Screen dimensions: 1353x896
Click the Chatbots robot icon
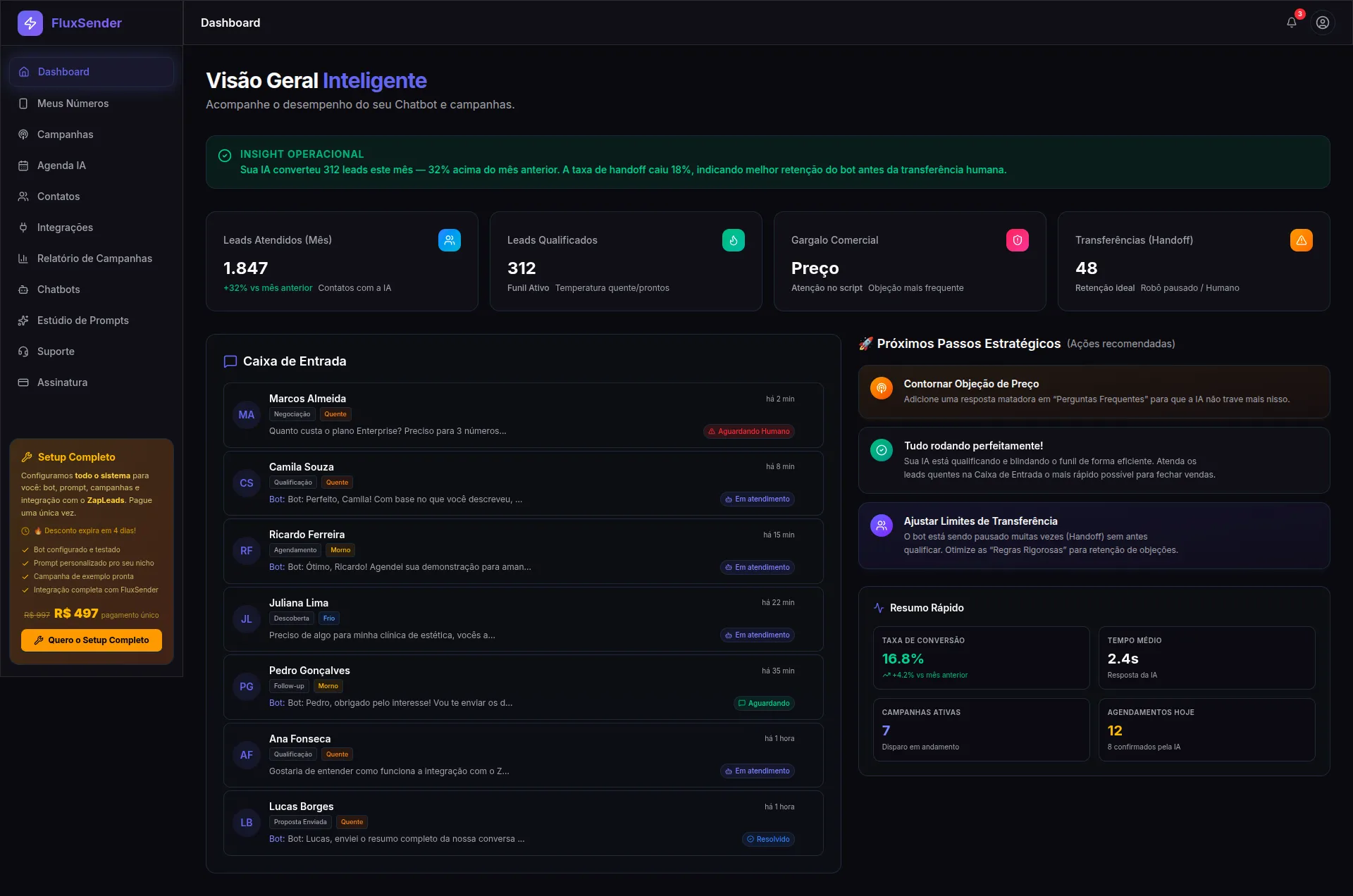point(23,289)
